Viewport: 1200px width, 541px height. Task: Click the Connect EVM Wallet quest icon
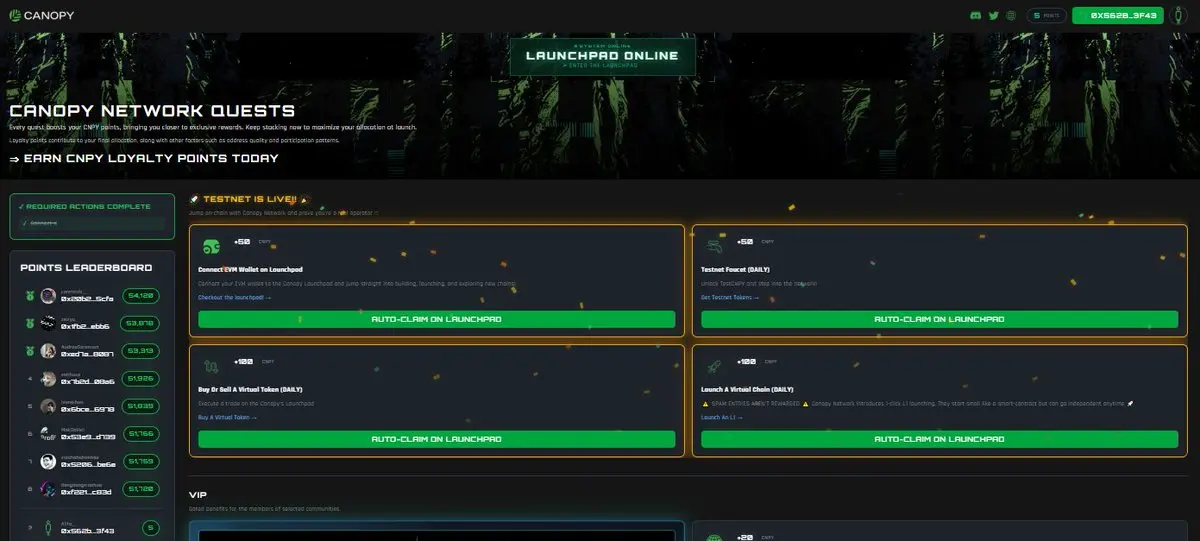pyautogui.click(x=211, y=246)
